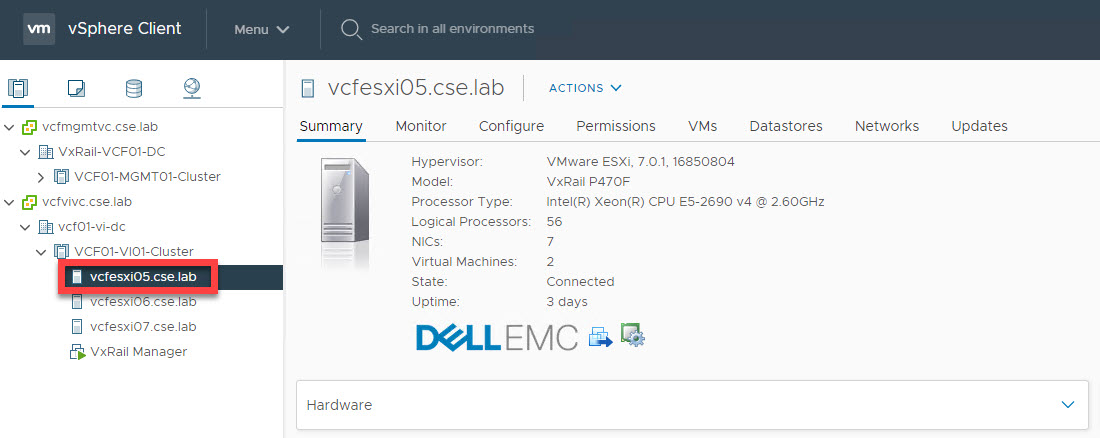Viewport: 1100px width, 438px height.
Task: Collapse the vcfmgmtvc.cse.lab vCenter node
Action: click(10, 127)
